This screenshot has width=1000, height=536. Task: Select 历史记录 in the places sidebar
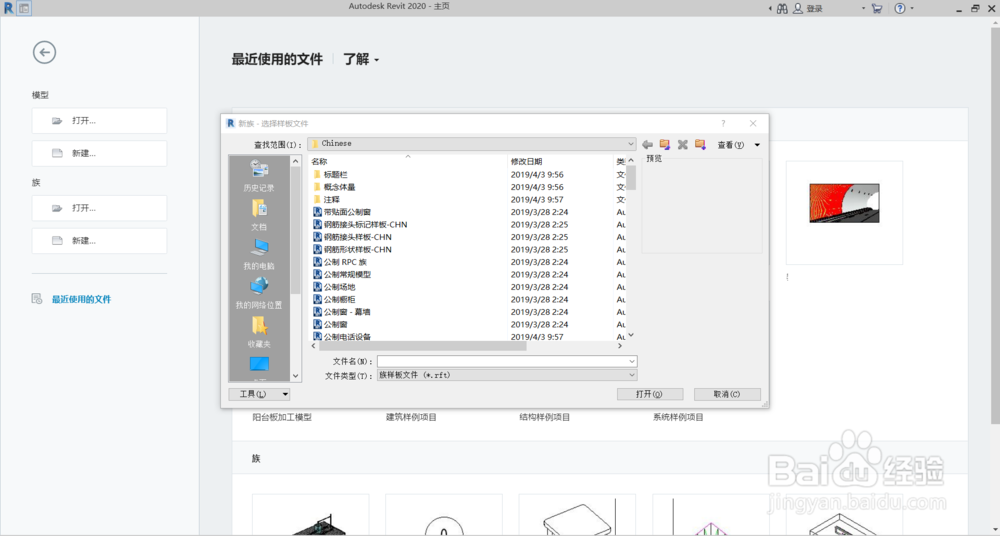259,176
